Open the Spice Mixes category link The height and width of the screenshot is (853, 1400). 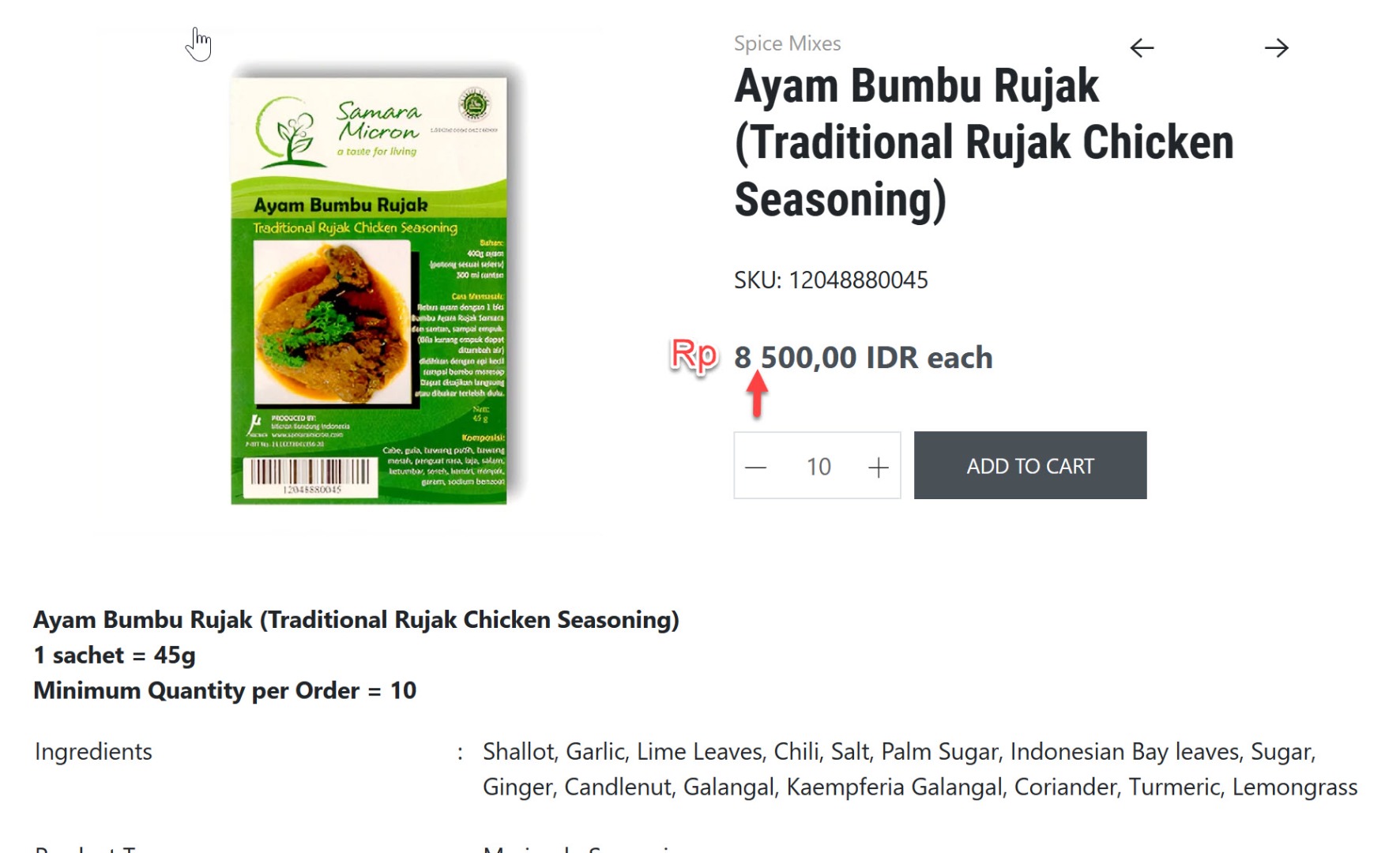pyautogui.click(x=787, y=43)
